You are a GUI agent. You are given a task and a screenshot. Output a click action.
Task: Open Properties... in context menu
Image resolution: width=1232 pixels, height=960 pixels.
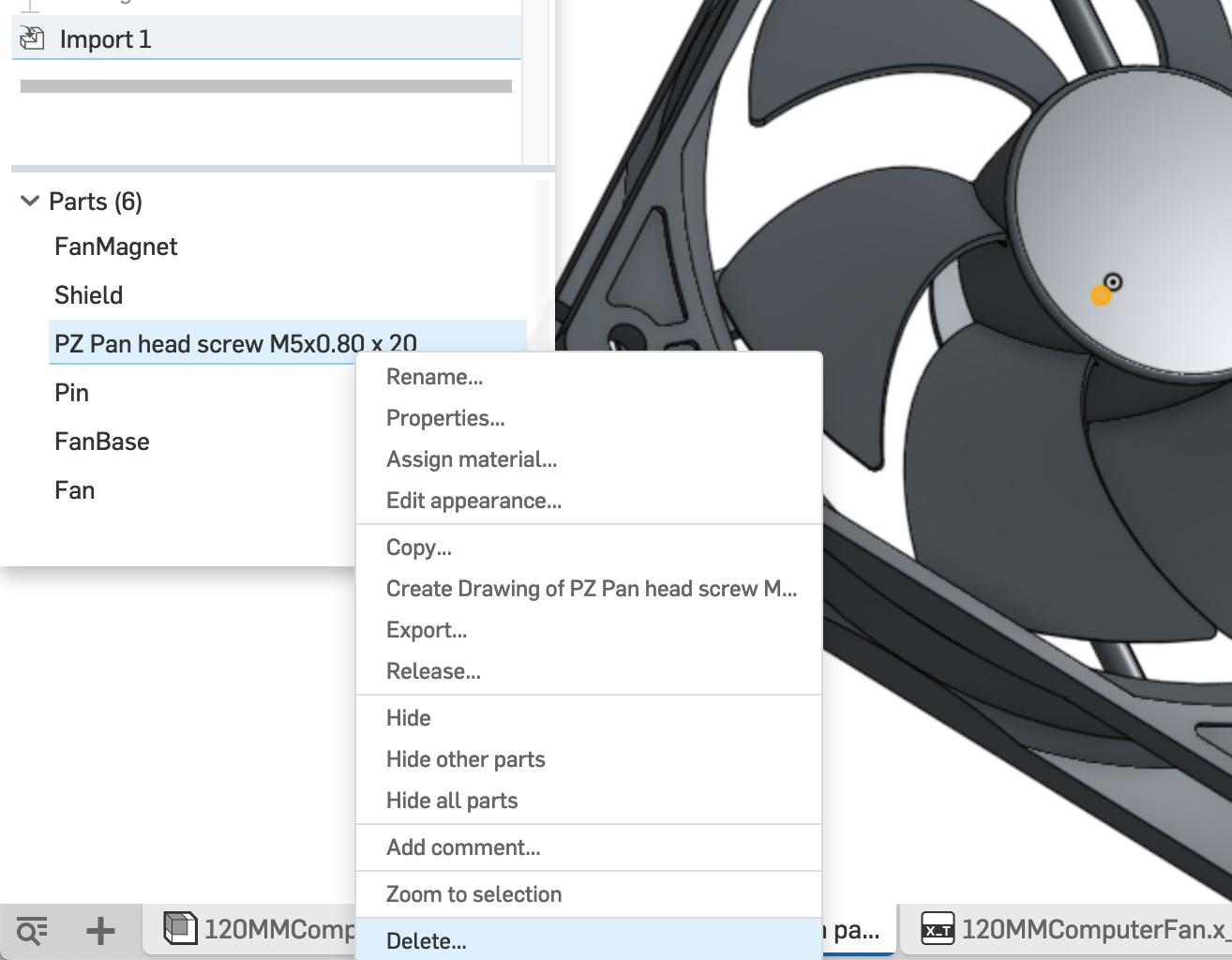[x=444, y=418]
